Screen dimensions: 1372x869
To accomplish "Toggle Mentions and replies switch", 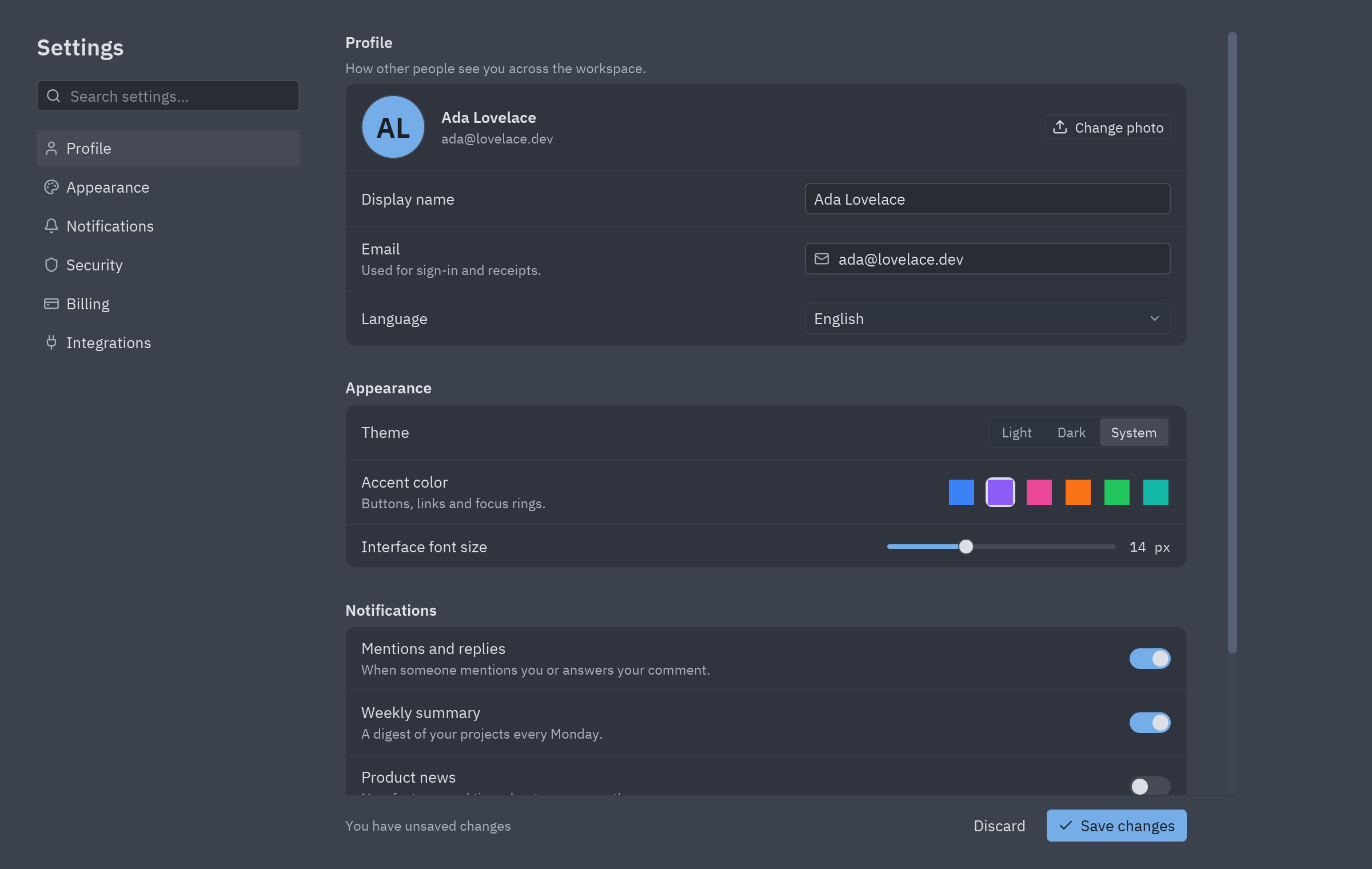I will point(1150,659).
